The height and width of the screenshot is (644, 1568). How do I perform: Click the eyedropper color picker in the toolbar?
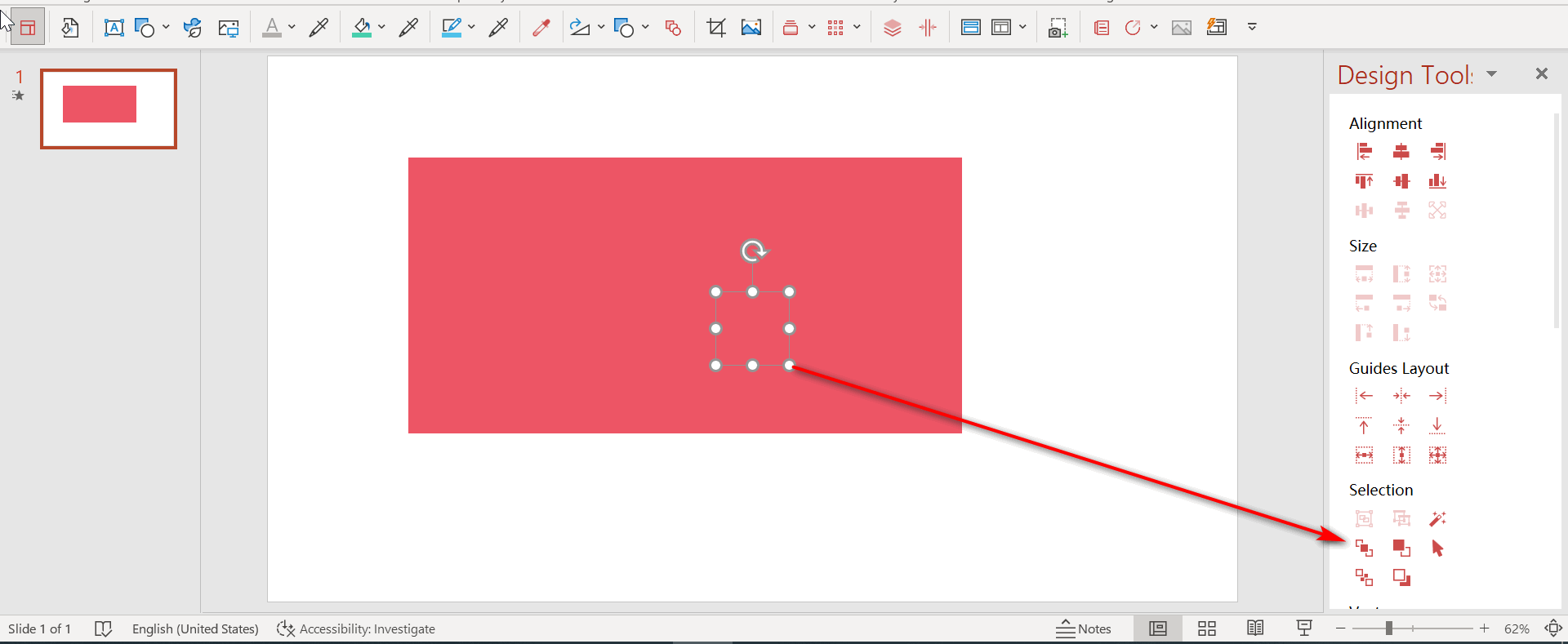pyautogui.click(x=541, y=28)
